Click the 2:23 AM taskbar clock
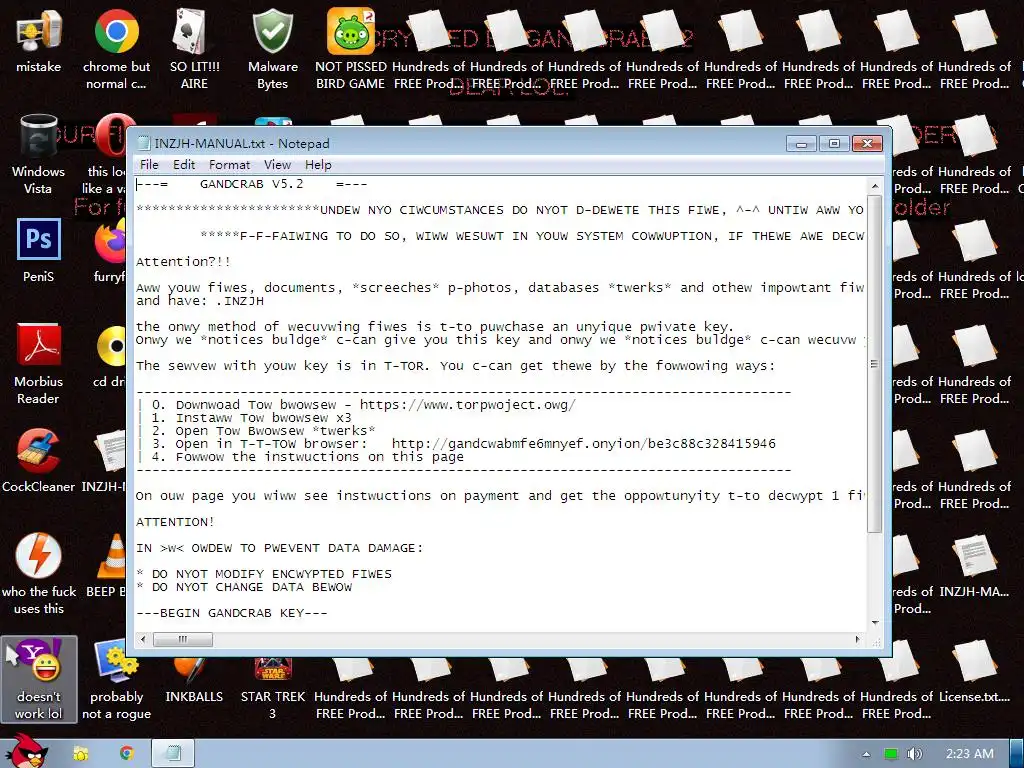The height and width of the screenshot is (768, 1024). click(969, 754)
